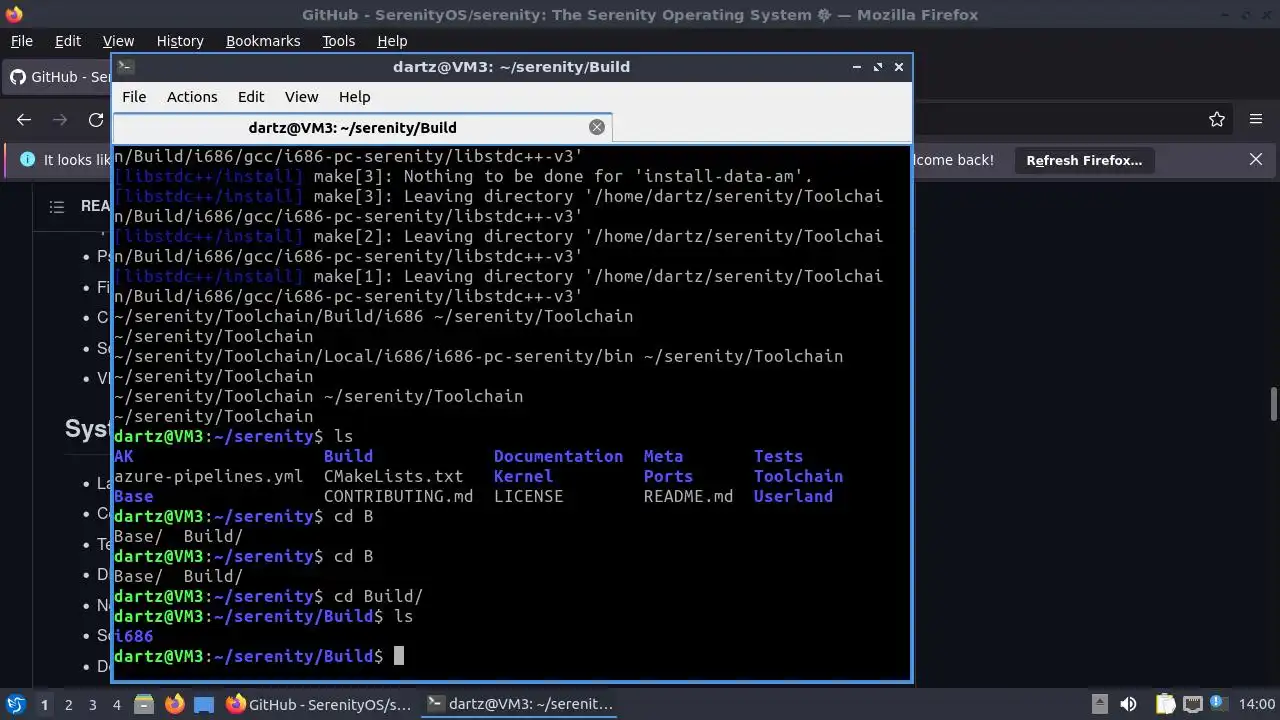Dismiss the Firefox notification bar
Image resolution: width=1280 pixels, height=720 pixels.
(1256, 160)
